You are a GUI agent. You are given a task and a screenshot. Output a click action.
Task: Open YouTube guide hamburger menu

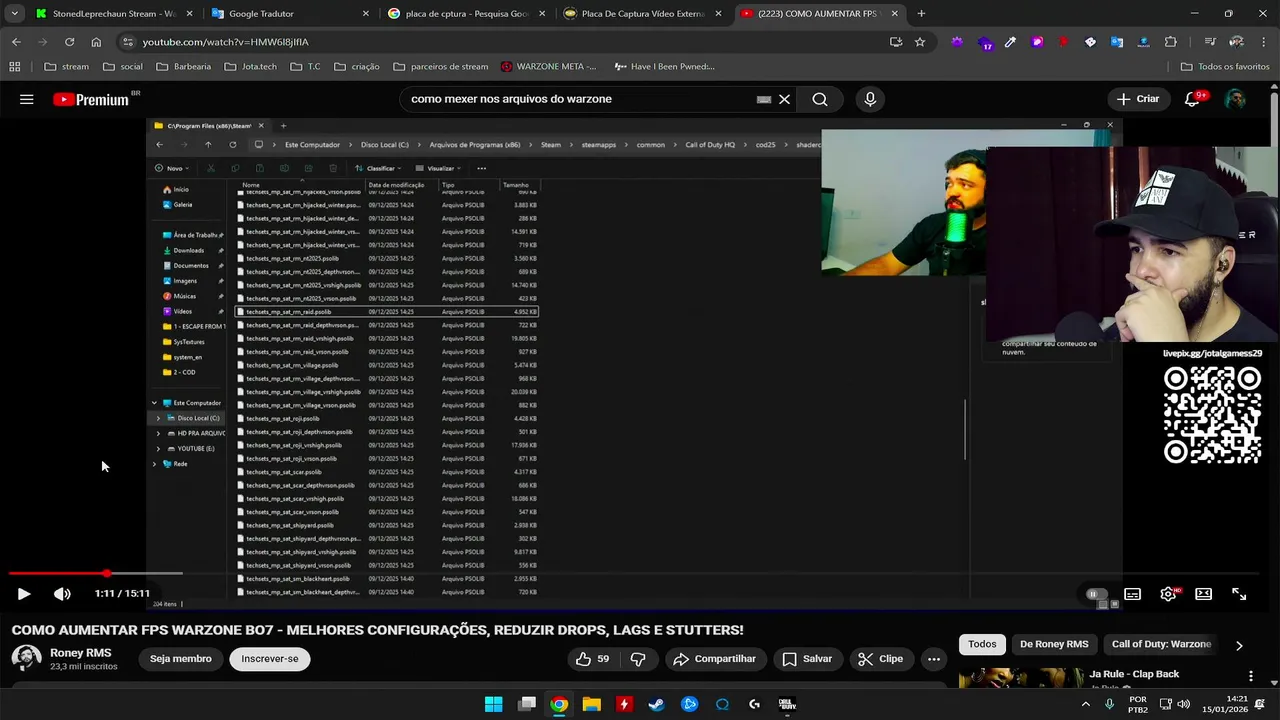pos(27,99)
